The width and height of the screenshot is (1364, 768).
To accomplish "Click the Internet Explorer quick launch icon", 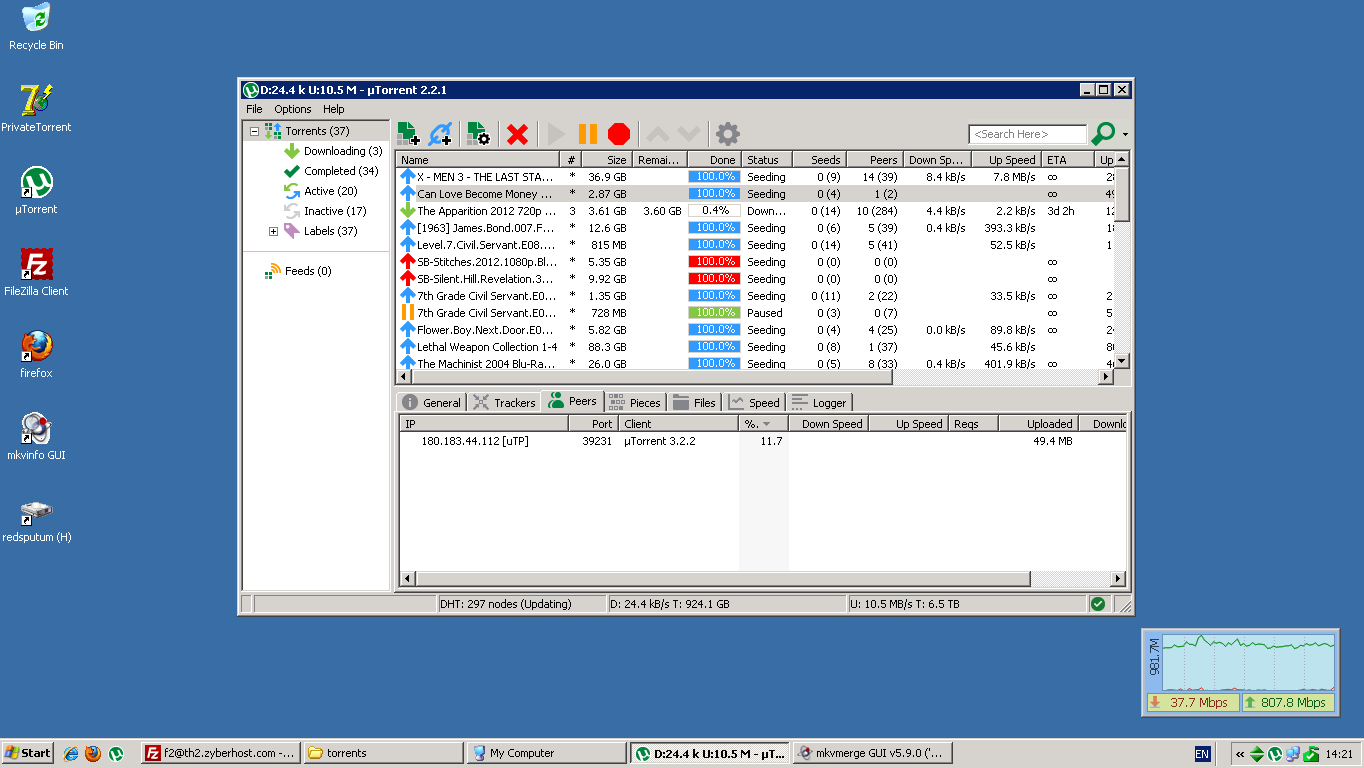I will pos(71,753).
